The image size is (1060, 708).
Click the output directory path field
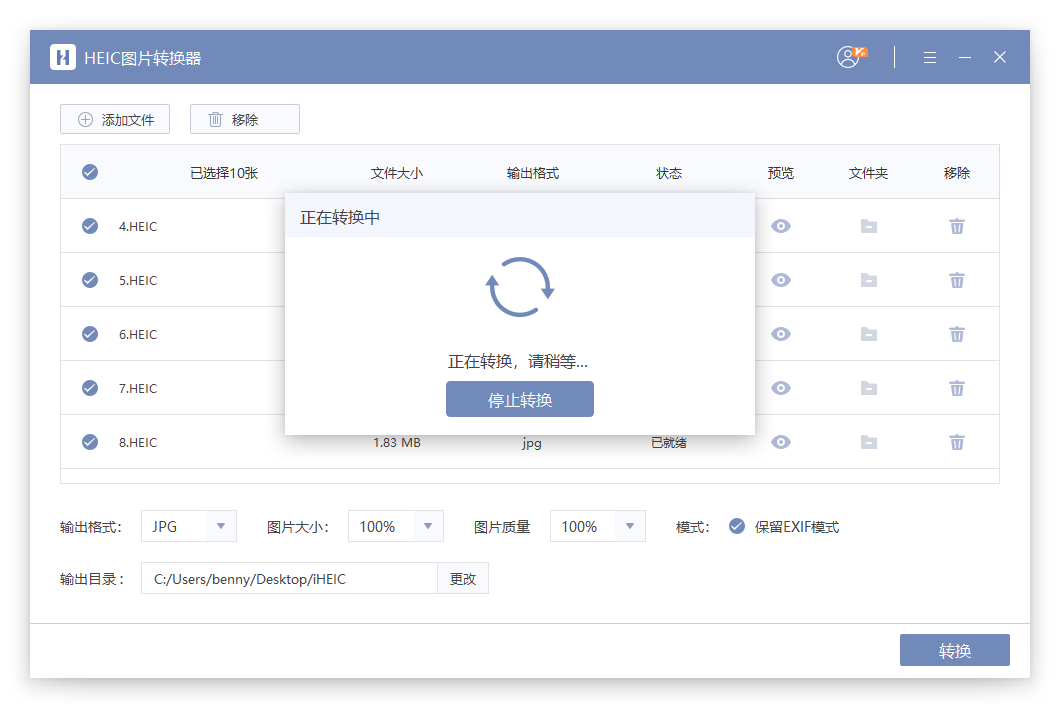pyautogui.click(x=288, y=578)
